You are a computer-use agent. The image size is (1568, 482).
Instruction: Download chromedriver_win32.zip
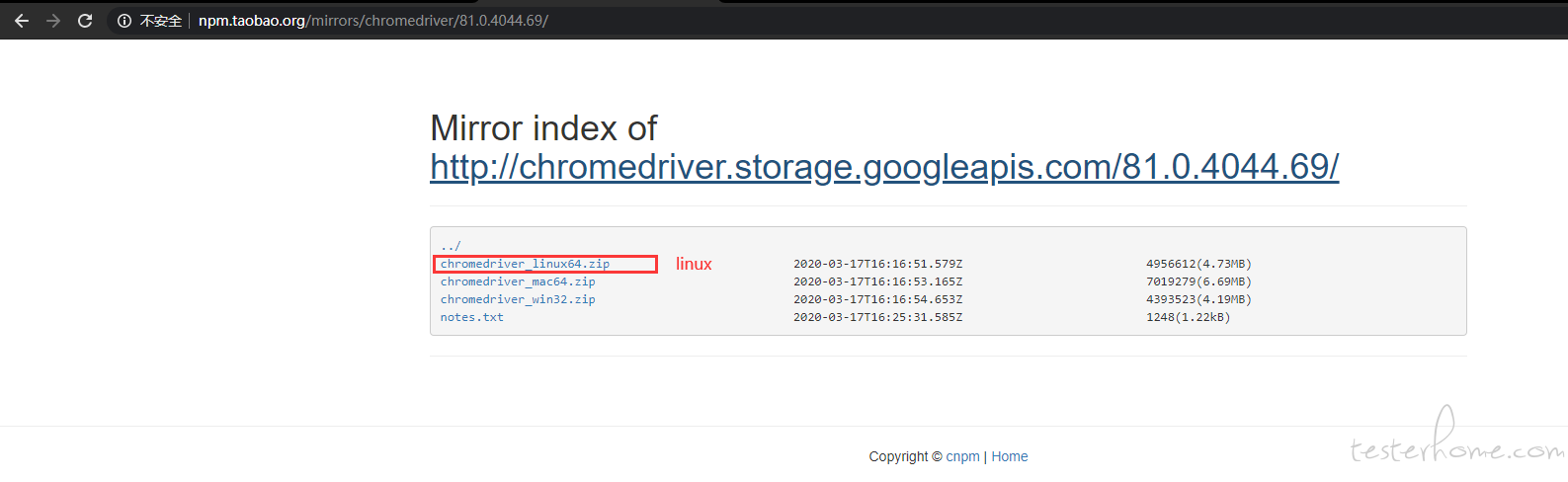tap(518, 299)
